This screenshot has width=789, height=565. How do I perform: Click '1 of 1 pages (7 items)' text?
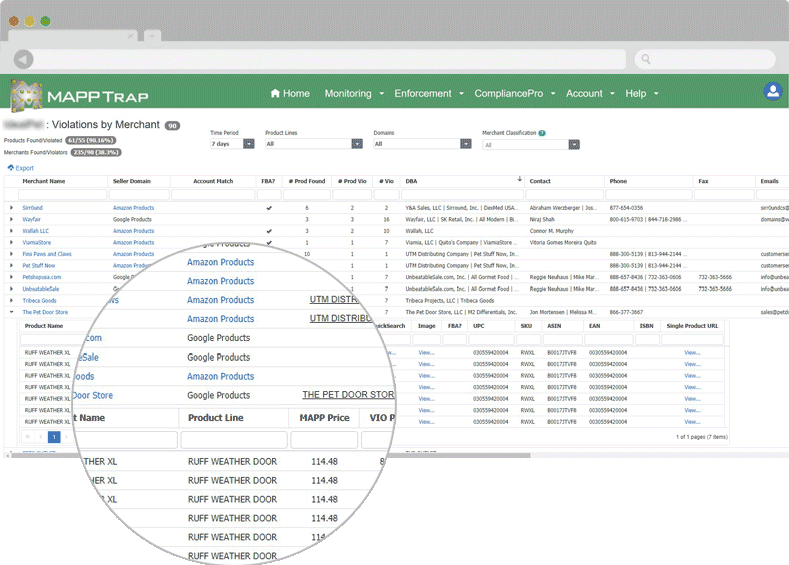pos(701,437)
